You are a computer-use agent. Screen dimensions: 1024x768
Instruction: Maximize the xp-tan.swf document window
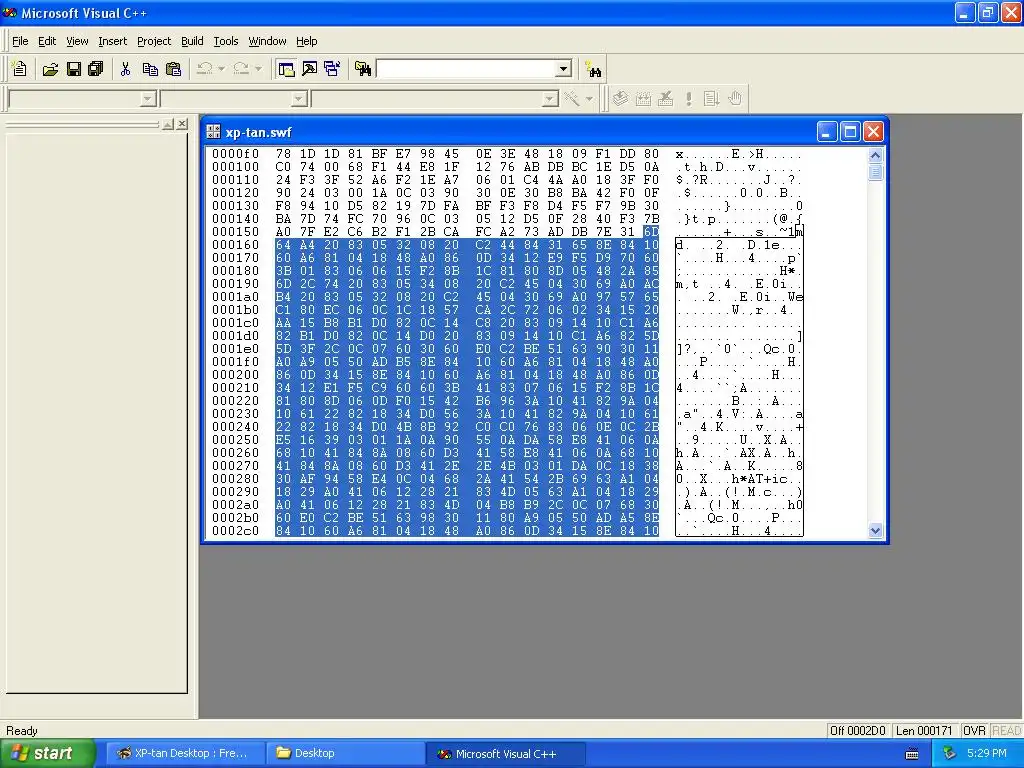click(x=850, y=132)
